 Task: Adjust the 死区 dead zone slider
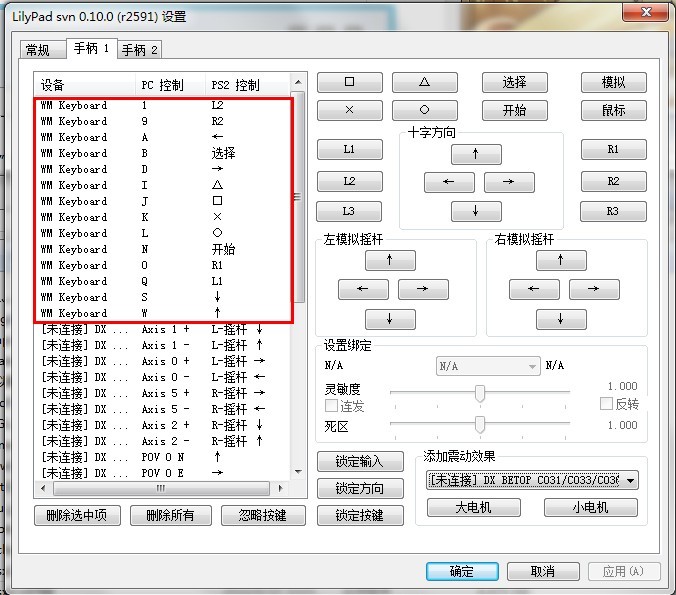point(479,424)
